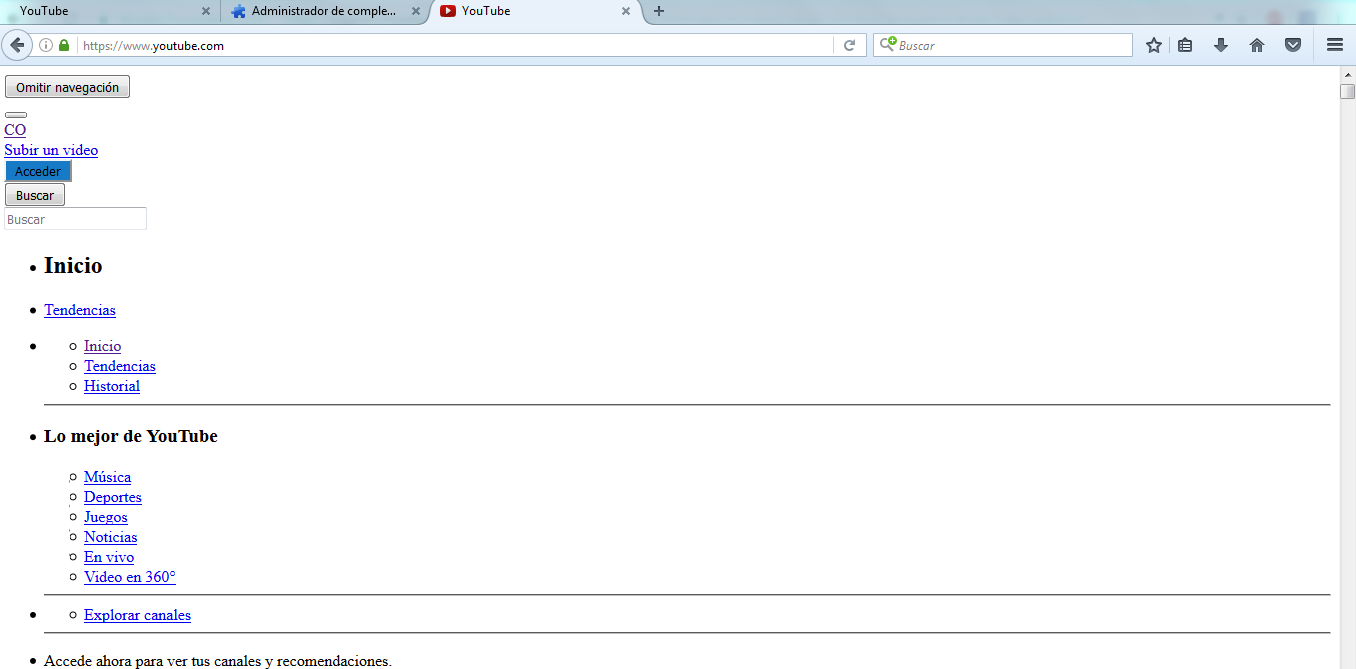
Task: Reload the page with the refresh icon
Action: 849,45
